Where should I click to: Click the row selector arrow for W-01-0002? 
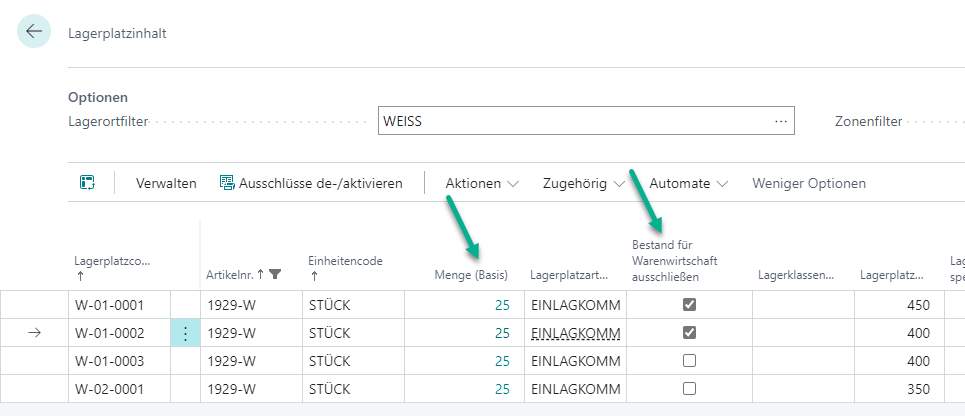pyautogui.click(x=34, y=333)
